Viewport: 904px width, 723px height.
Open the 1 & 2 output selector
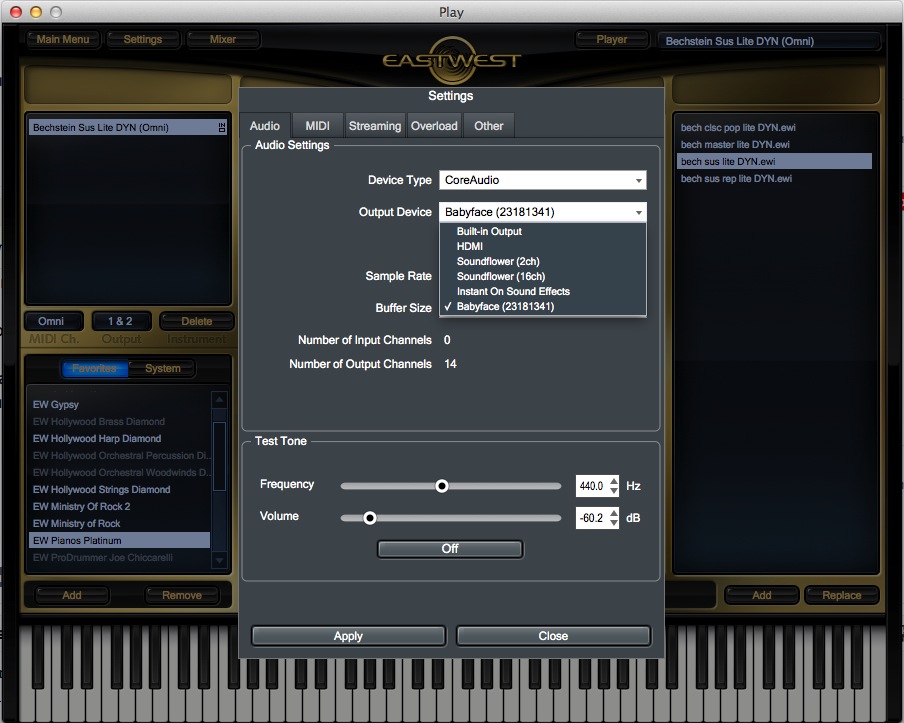pos(120,321)
